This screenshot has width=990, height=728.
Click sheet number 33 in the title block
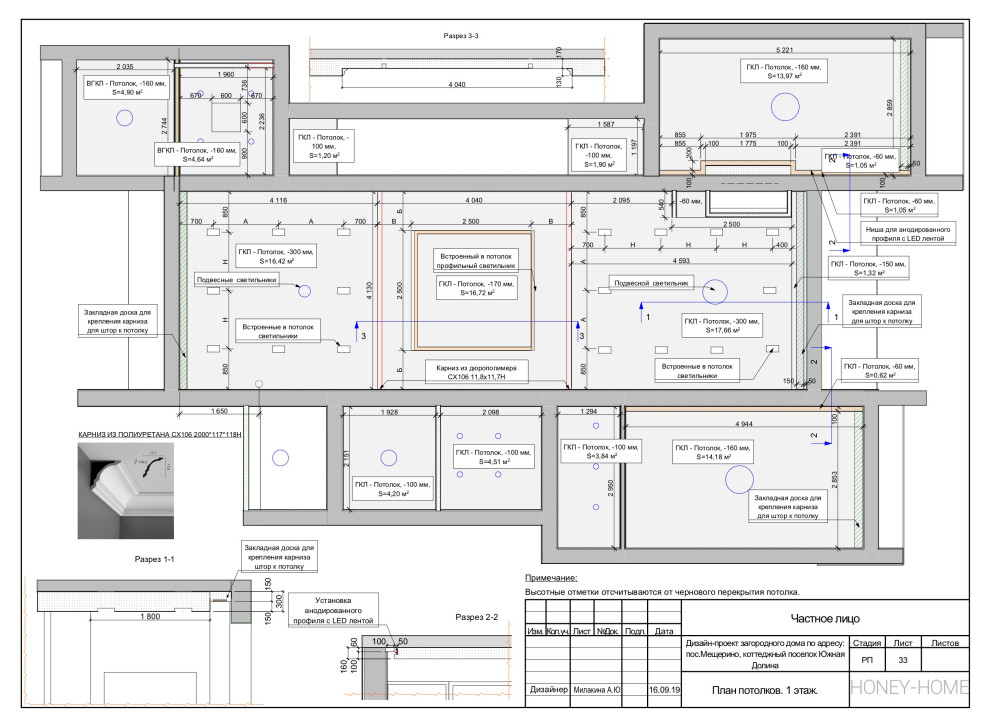point(901,660)
